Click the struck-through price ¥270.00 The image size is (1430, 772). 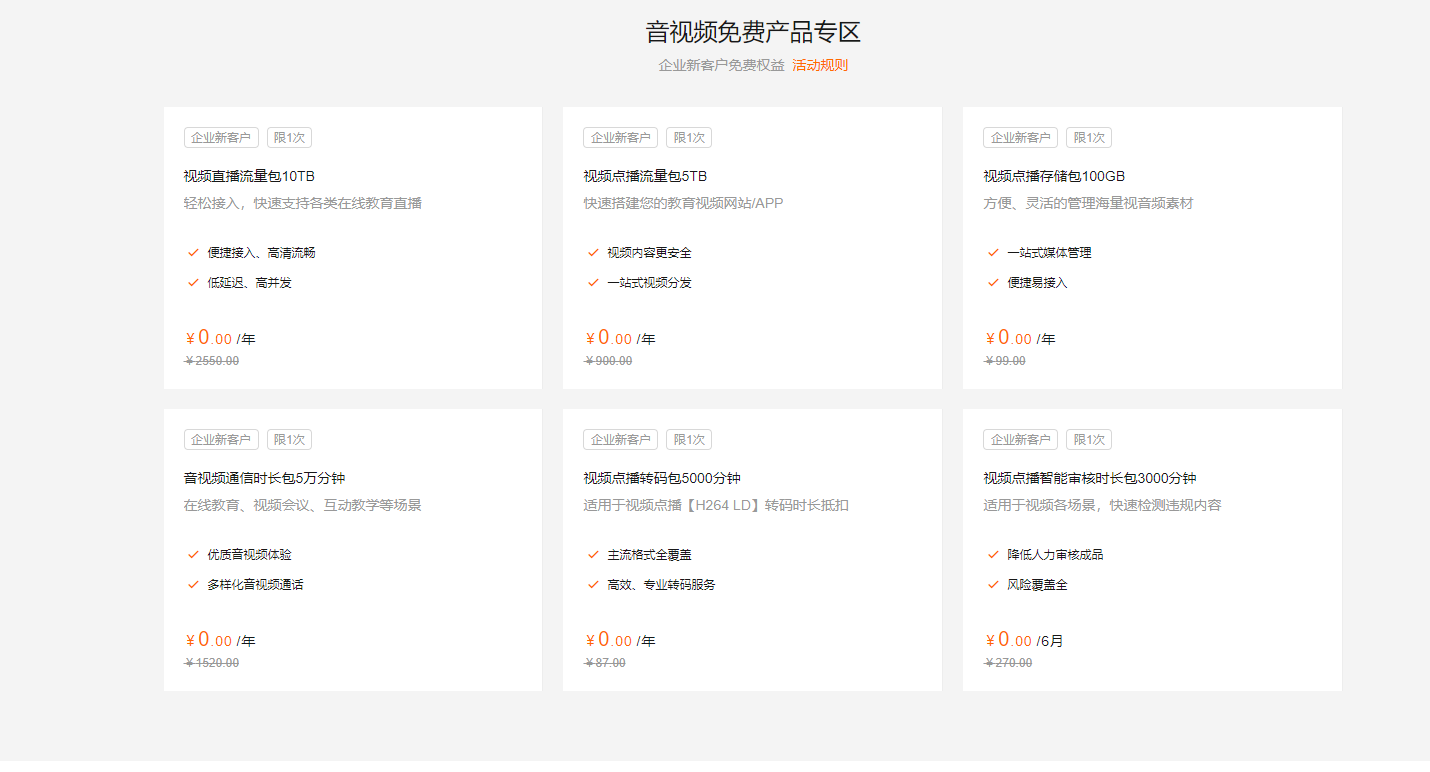pyautogui.click(x=1009, y=663)
